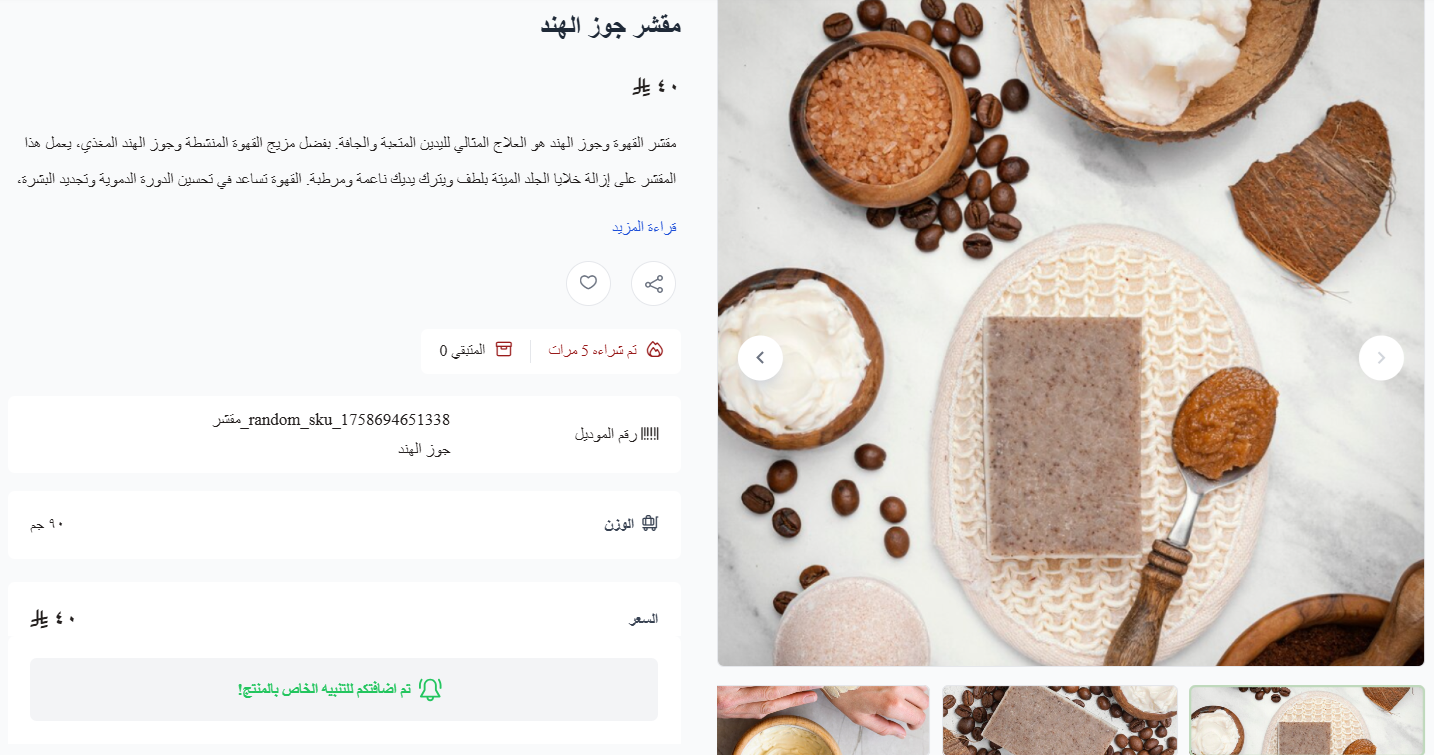Add product to wishlist with heart icon
The width and height of the screenshot is (1434, 755).
588,284
